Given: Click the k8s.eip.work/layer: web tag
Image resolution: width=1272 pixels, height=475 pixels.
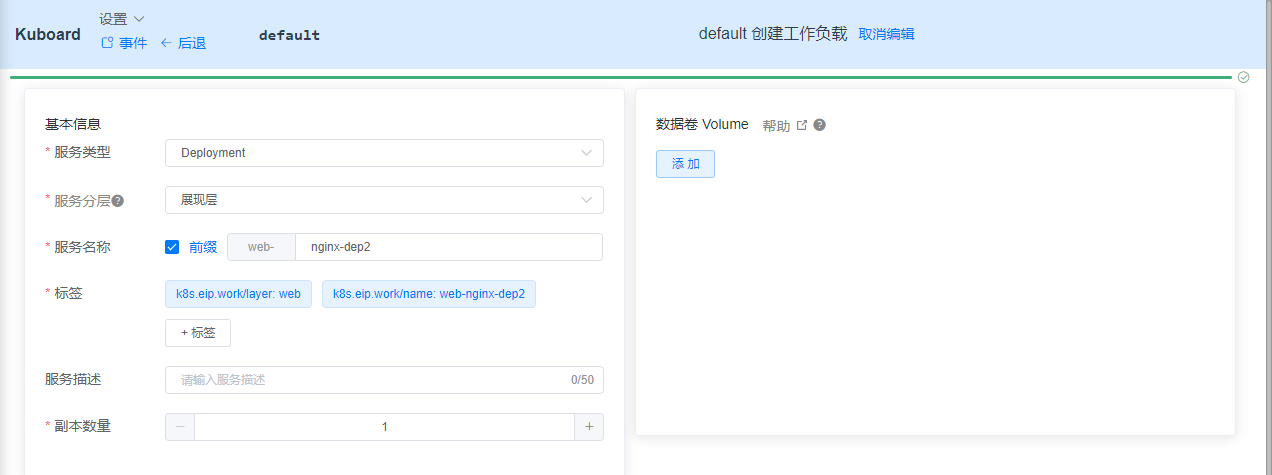Looking at the screenshot, I should point(238,294).
